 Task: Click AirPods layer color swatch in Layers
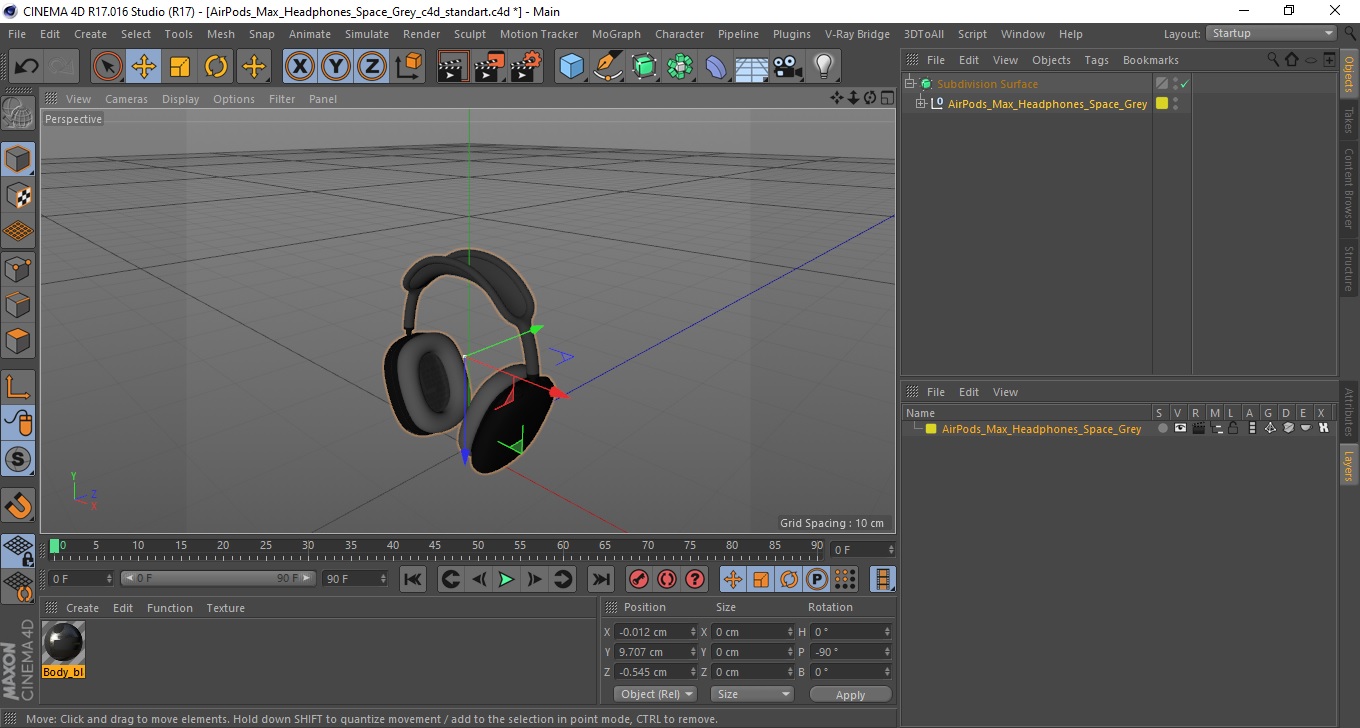coord(931,429)
